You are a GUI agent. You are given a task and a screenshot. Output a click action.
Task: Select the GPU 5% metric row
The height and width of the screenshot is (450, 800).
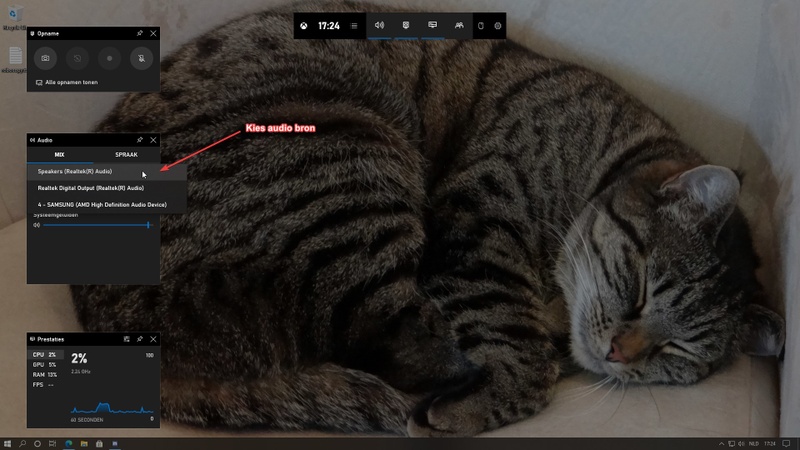(x=45, y=365)
